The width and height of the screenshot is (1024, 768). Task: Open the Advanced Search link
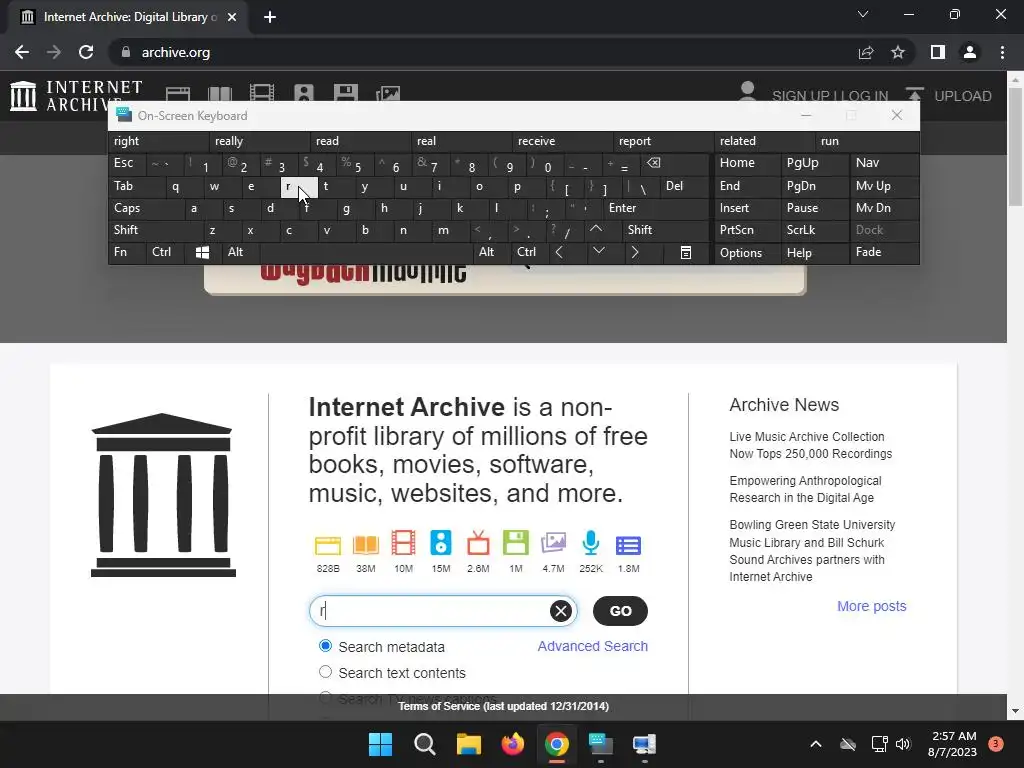(592, 646)
